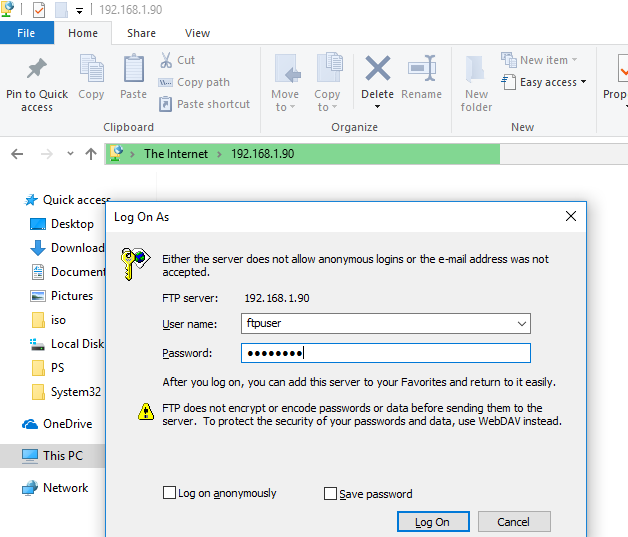Select This PC in navigation pane
This screenshot has height=537, width=628.
52,456
